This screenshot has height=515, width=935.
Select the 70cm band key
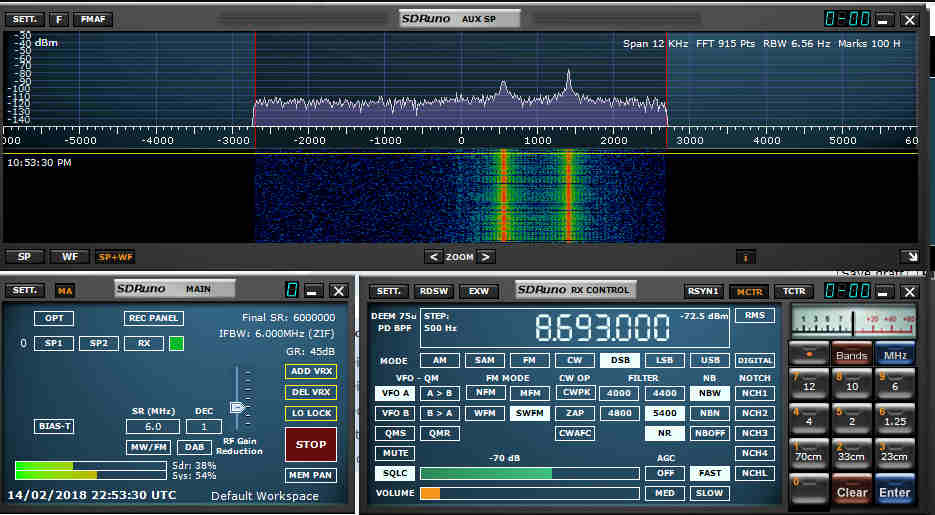pos(809,454)
